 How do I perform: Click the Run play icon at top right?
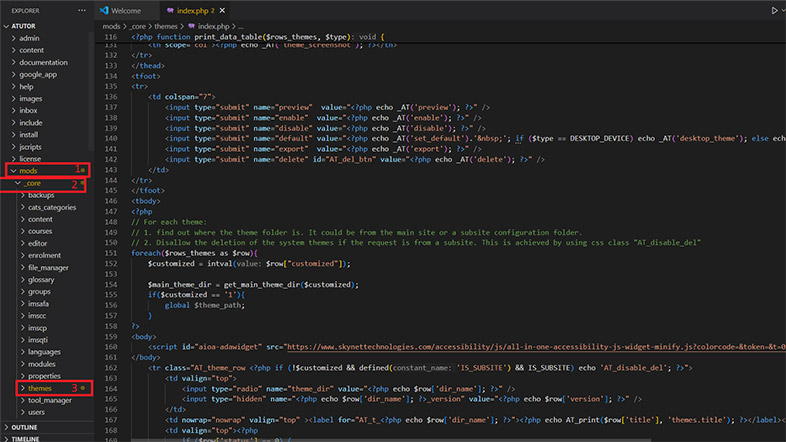(x=774, y=11)
